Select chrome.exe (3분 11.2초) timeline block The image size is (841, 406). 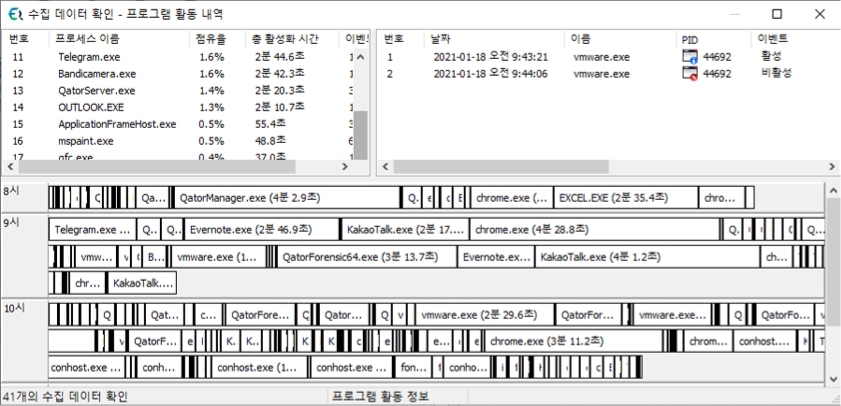pyautogui.click(x=573, y=341)
